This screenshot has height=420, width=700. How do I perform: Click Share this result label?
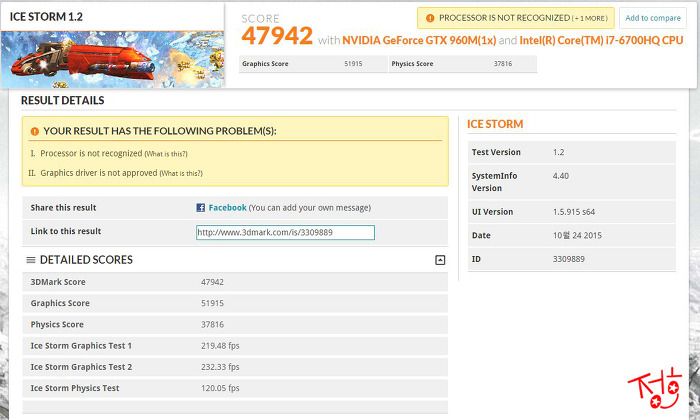pos(63,208)
